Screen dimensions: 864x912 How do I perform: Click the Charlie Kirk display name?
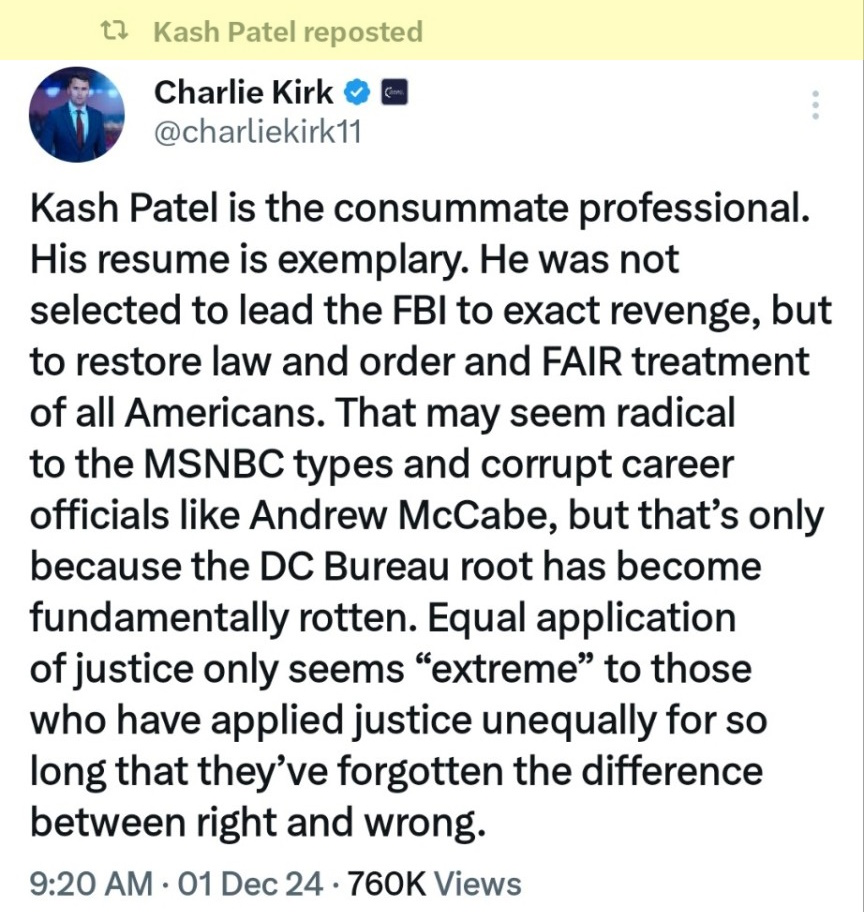click(x=244, y=95)
